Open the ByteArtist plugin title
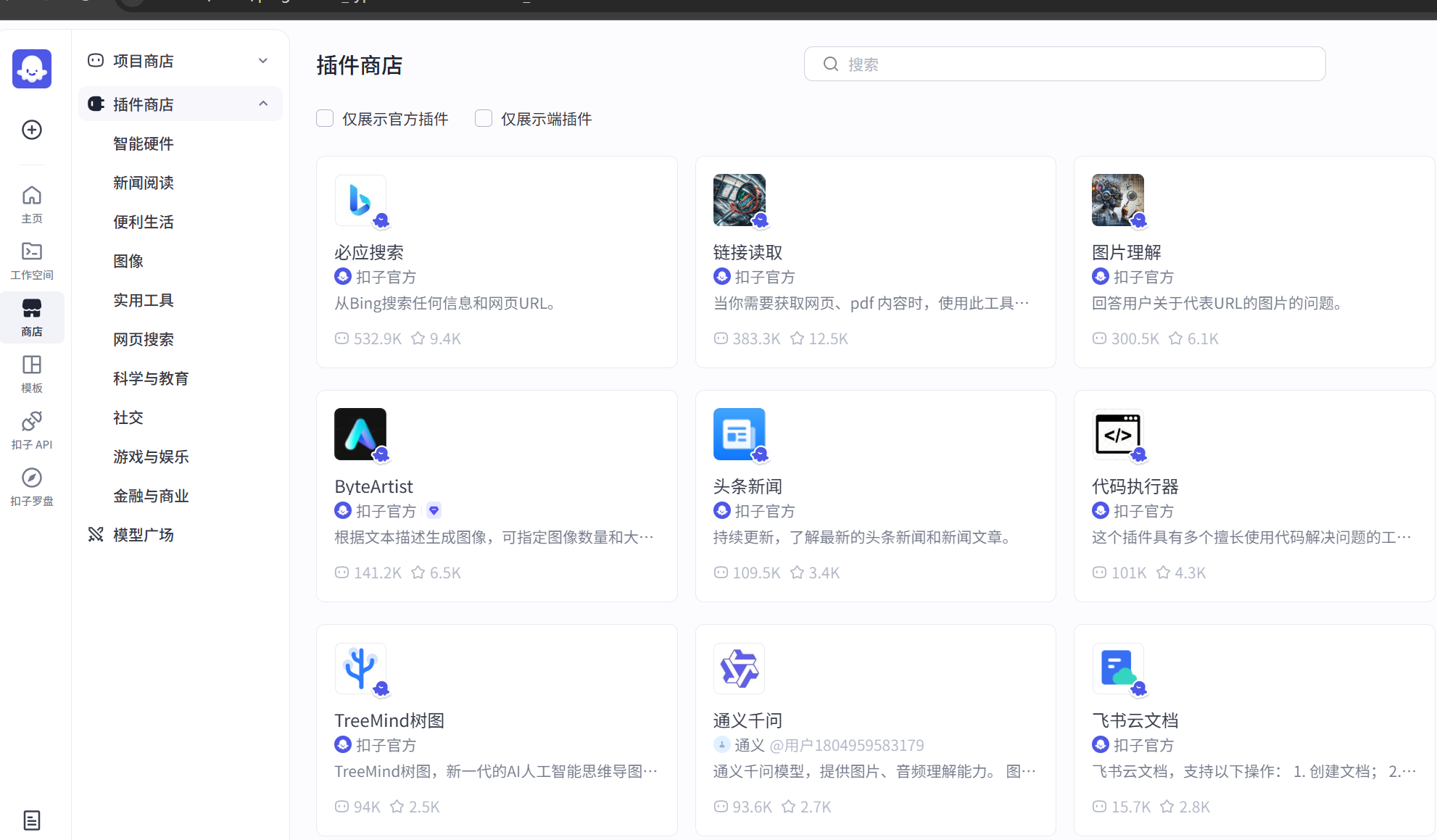1437x840 pixels. coord(373,486)
